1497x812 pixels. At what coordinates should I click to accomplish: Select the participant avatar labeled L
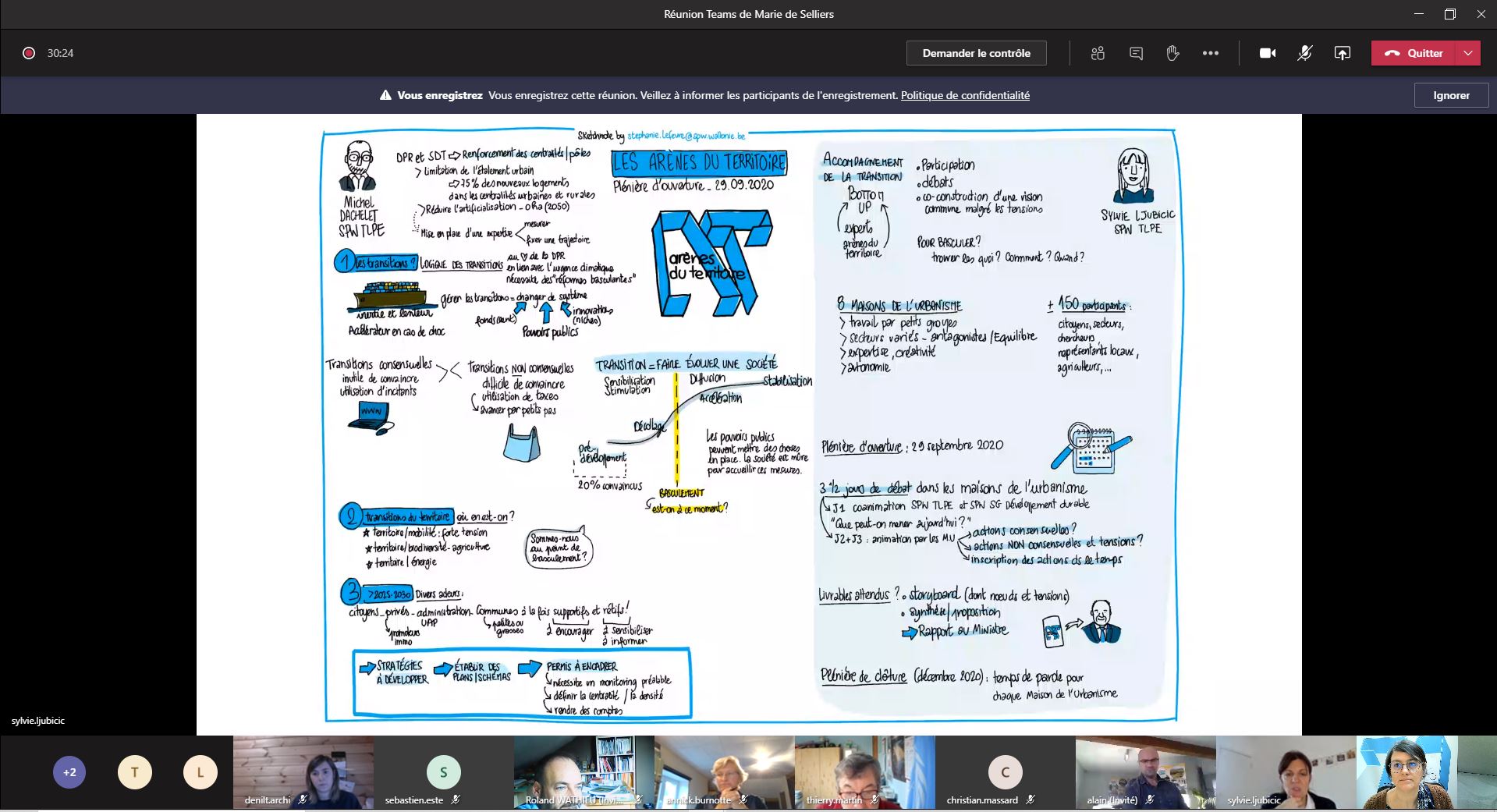pos(200,772)
